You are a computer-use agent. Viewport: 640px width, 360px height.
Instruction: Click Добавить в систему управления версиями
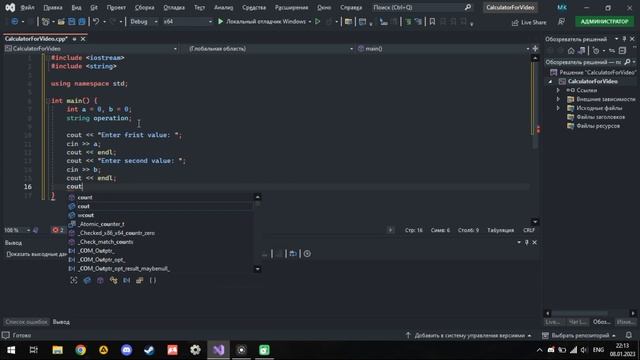pos(468,336)
